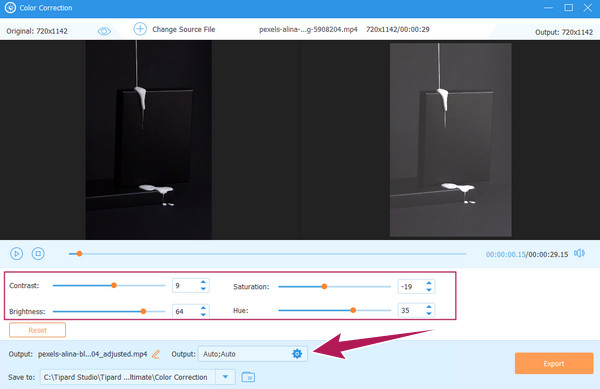
Task: Maximize the Color Correction window
Action: (569, 8)
